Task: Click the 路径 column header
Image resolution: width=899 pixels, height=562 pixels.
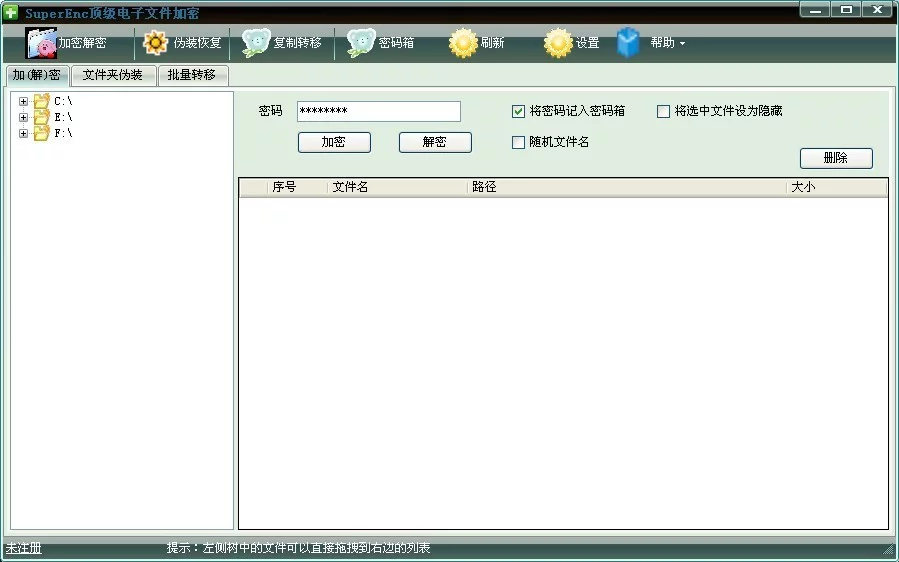Action: [x=627, y=188]
